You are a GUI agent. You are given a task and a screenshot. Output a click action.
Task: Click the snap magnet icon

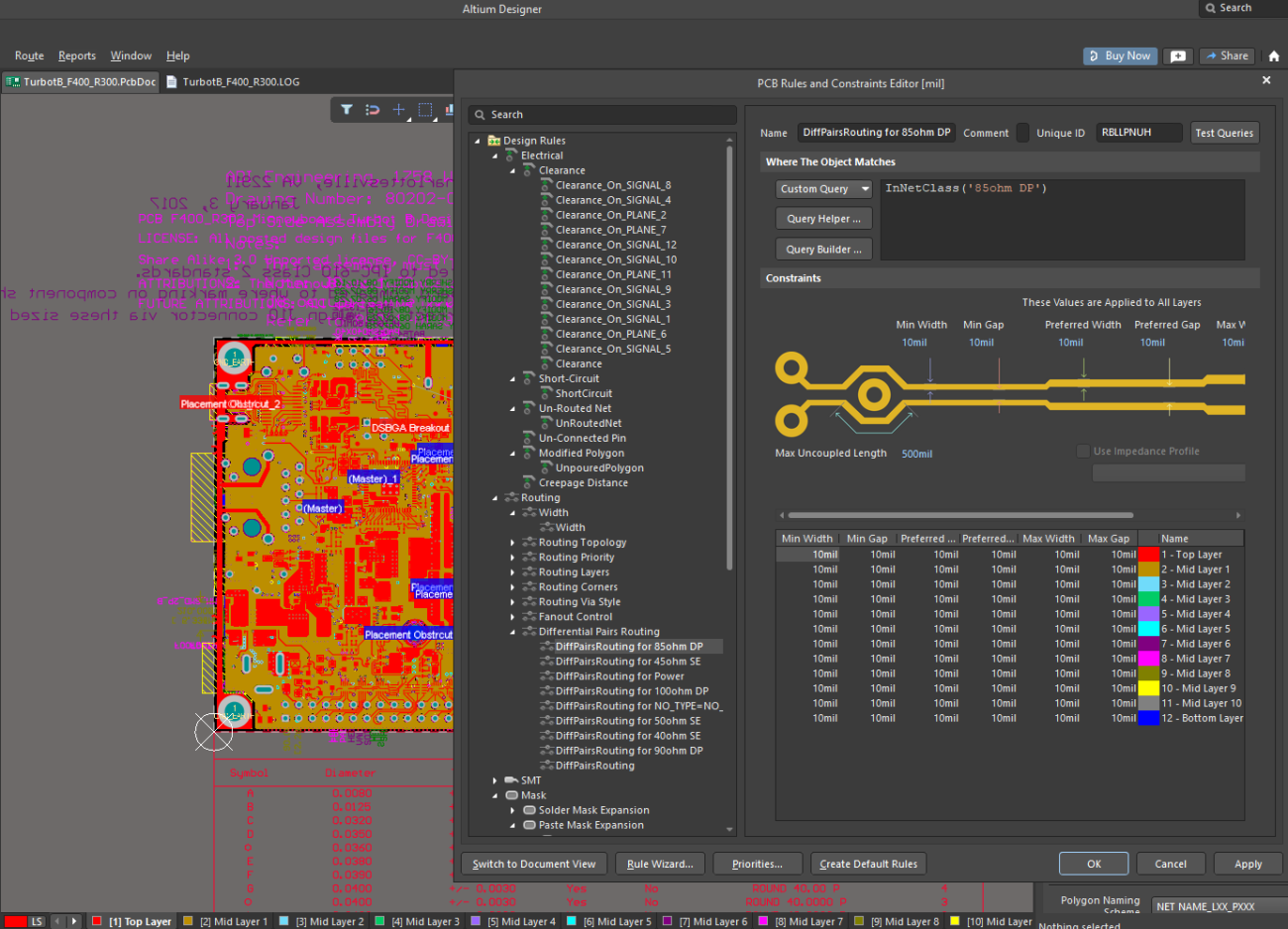[x=373, y=110]
